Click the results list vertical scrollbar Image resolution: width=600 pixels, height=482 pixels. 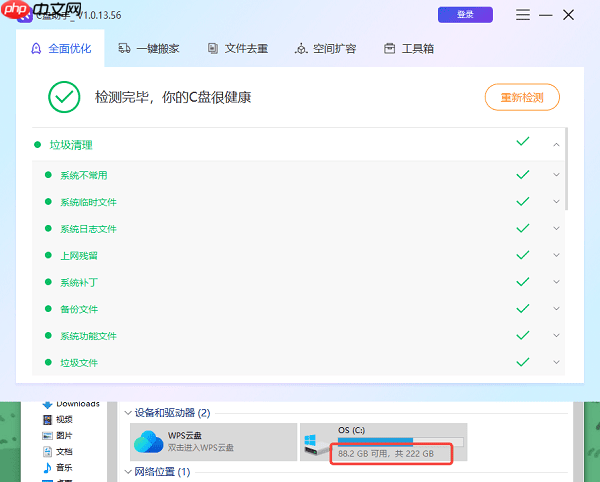(x=566, y=169)
